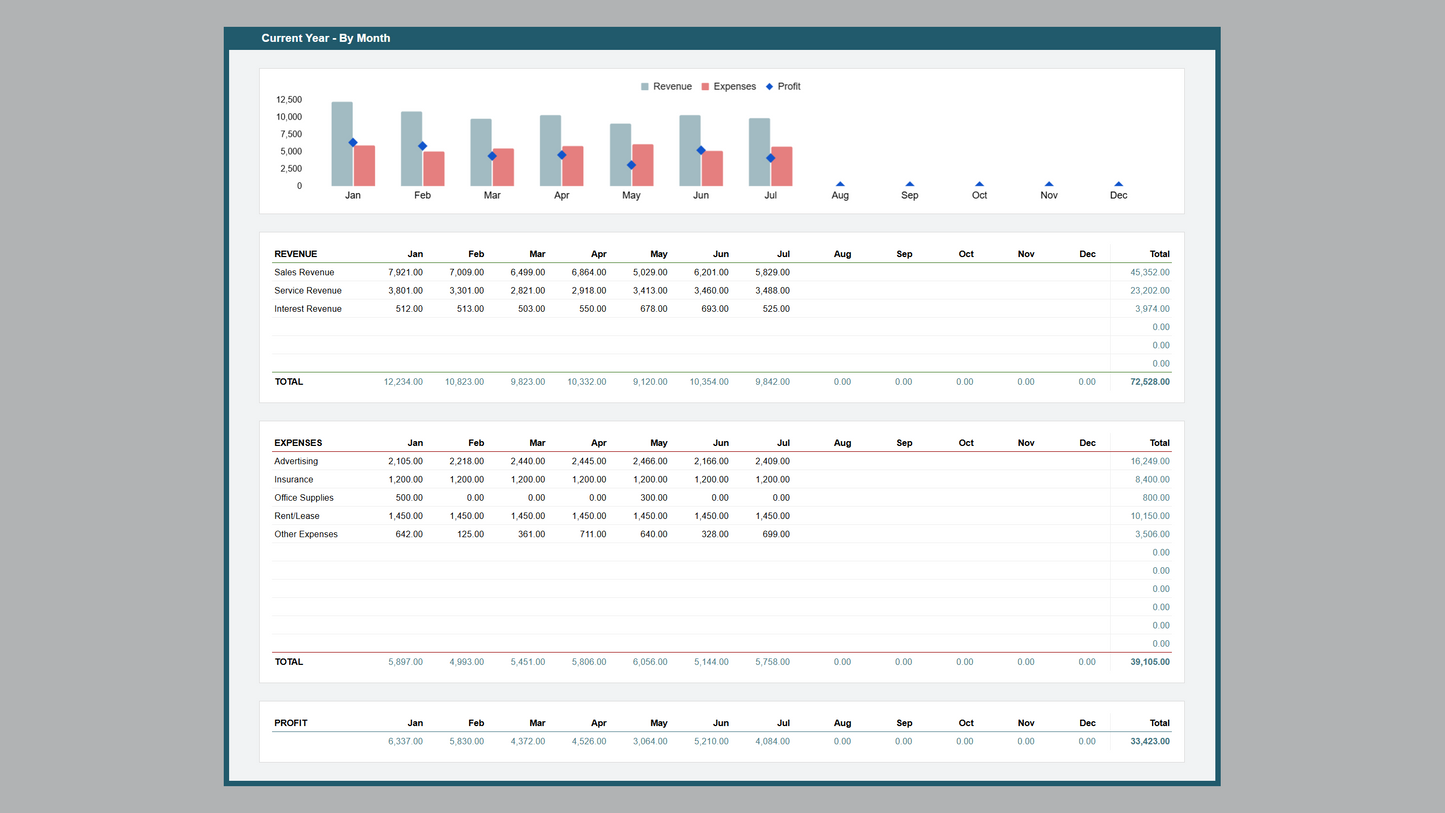Click the Profit legend diamond marker
Viewport: 1445px width, 813px height.
click(770, 87)
